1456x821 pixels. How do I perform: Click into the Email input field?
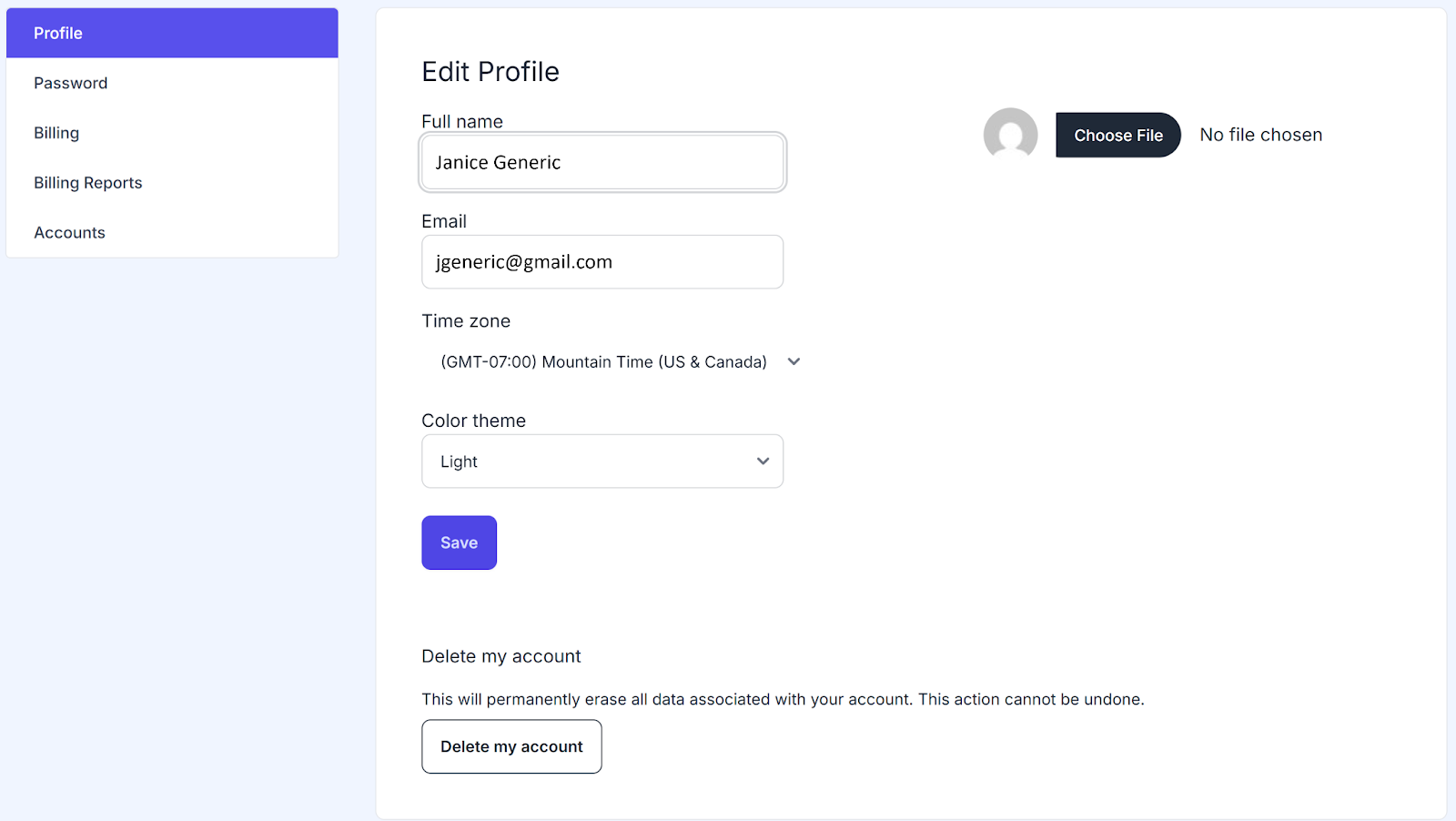(x=602, y=262)
